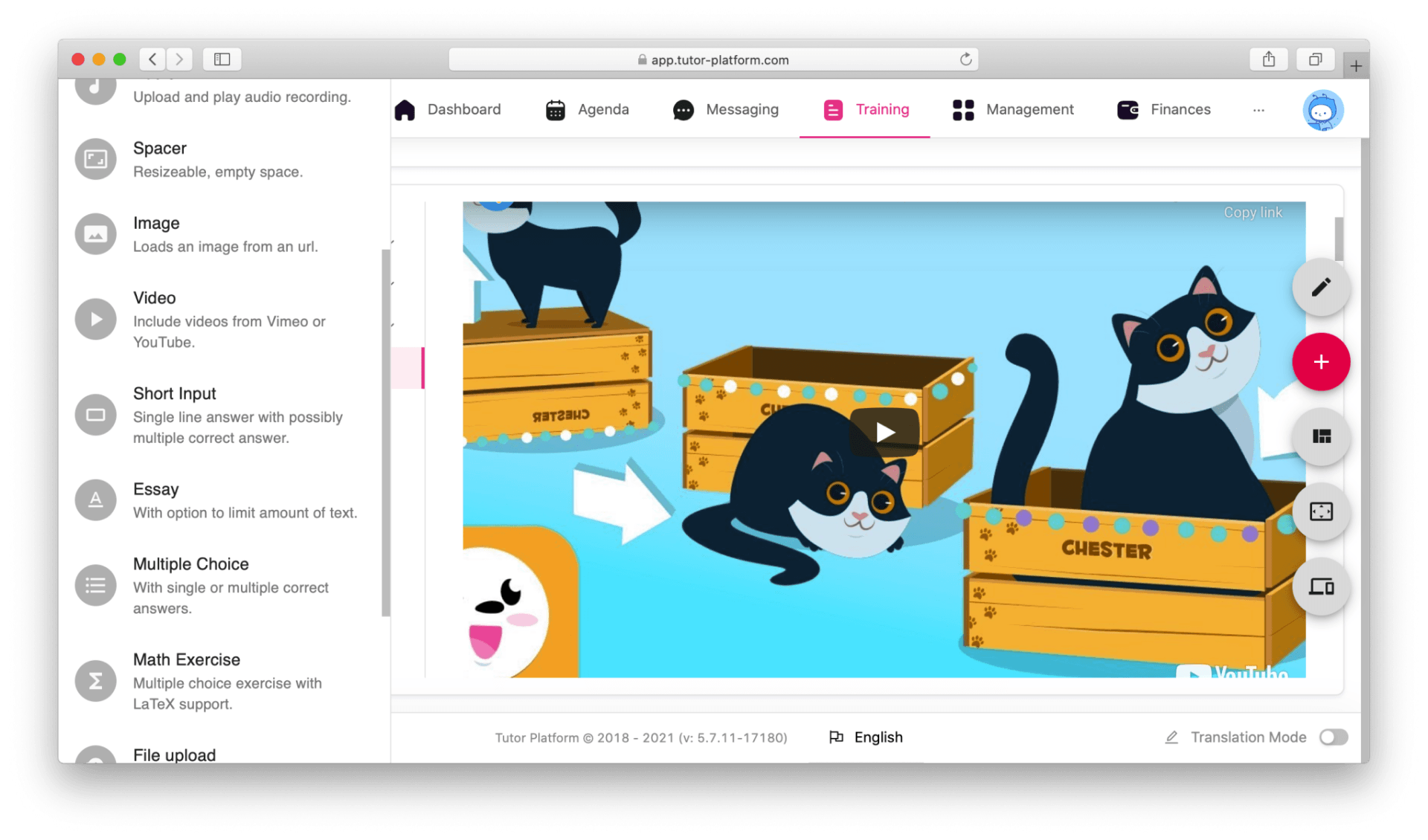Image resolution: width=1428 pixels, height=840 pixels.
Task: Click the Copy link button on the video
Action: coord(1254,212)
